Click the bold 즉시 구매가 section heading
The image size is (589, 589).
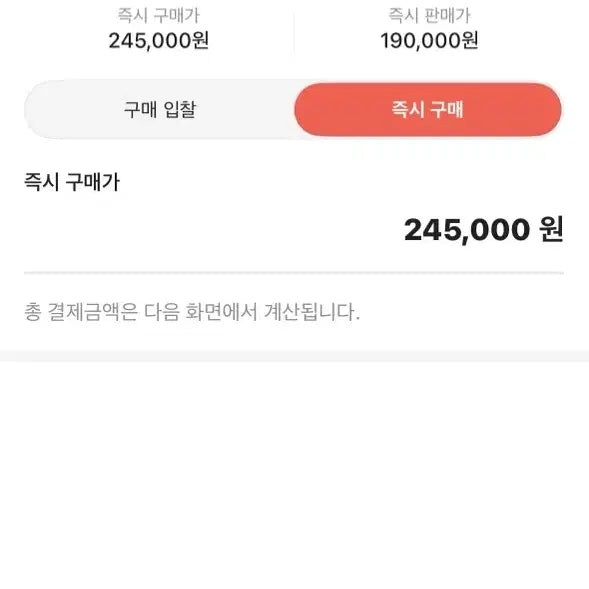(72, 182)
